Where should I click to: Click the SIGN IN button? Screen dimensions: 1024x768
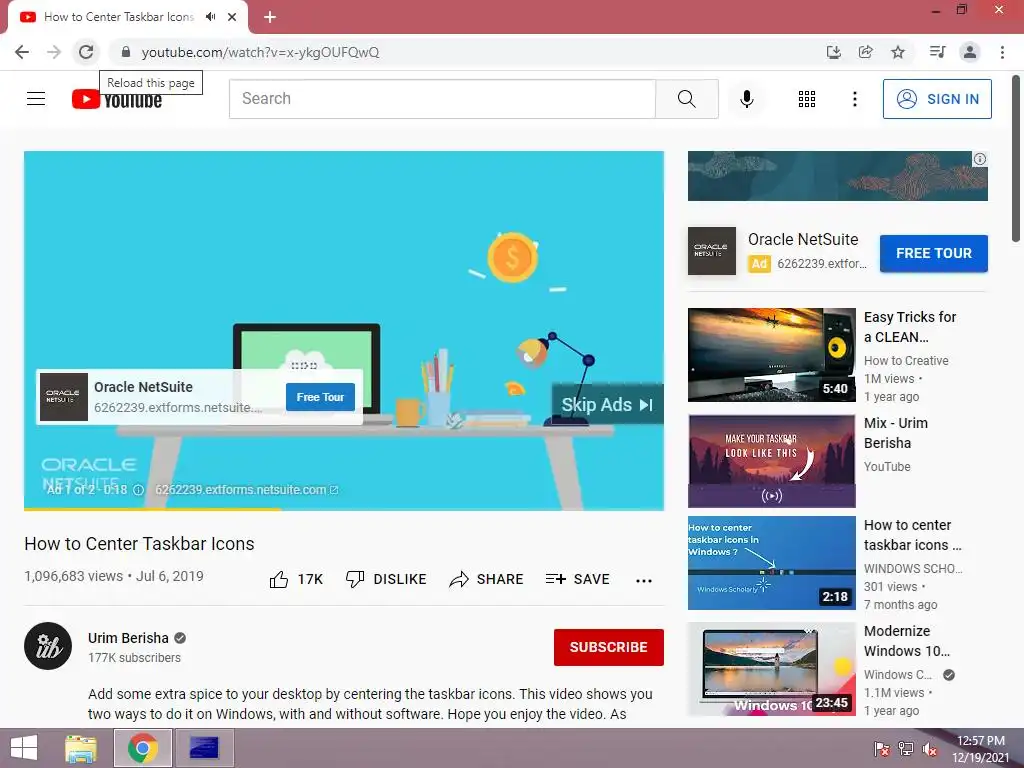[x=937, y=99]
